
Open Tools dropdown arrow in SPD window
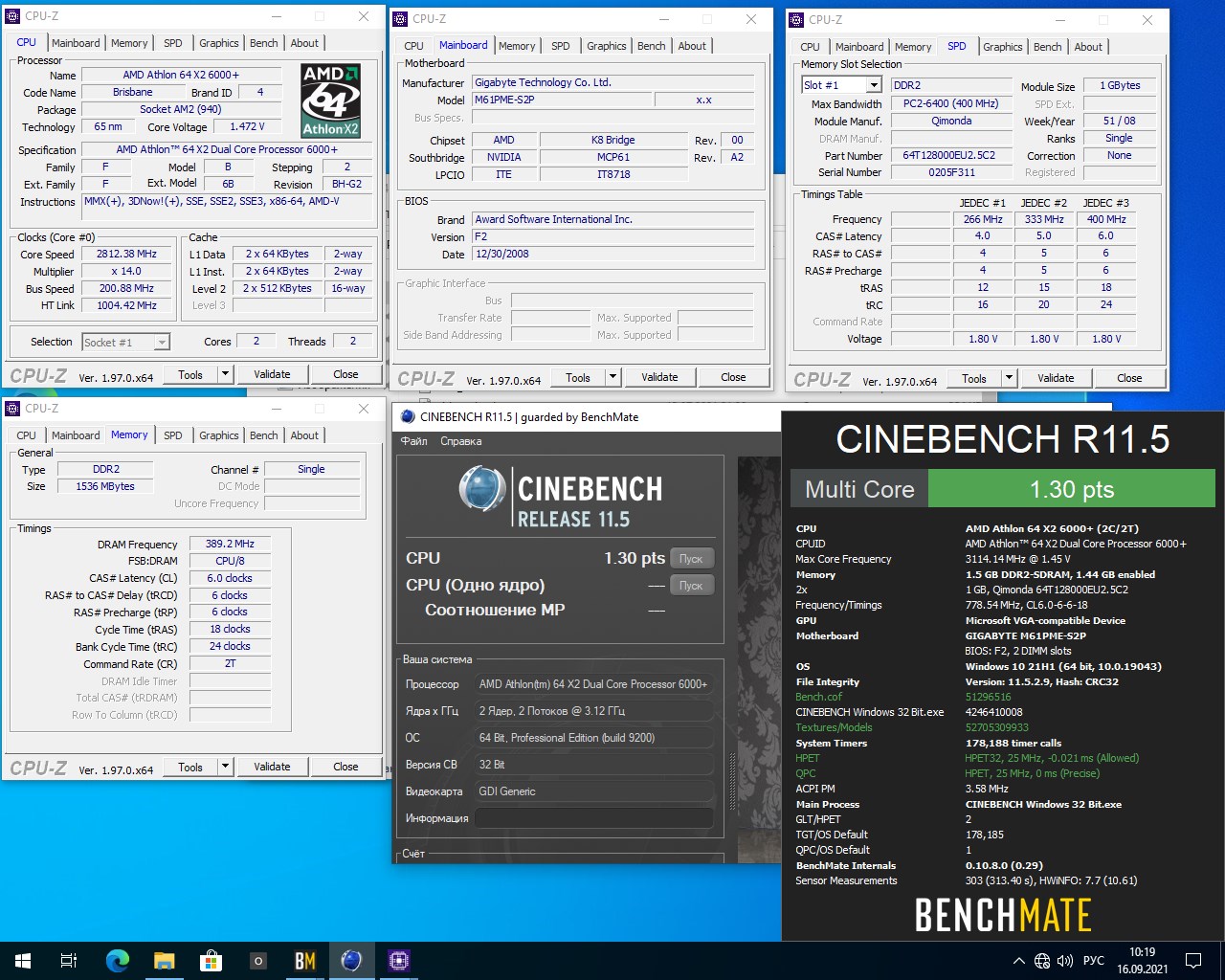click(x=1009, y=378)
